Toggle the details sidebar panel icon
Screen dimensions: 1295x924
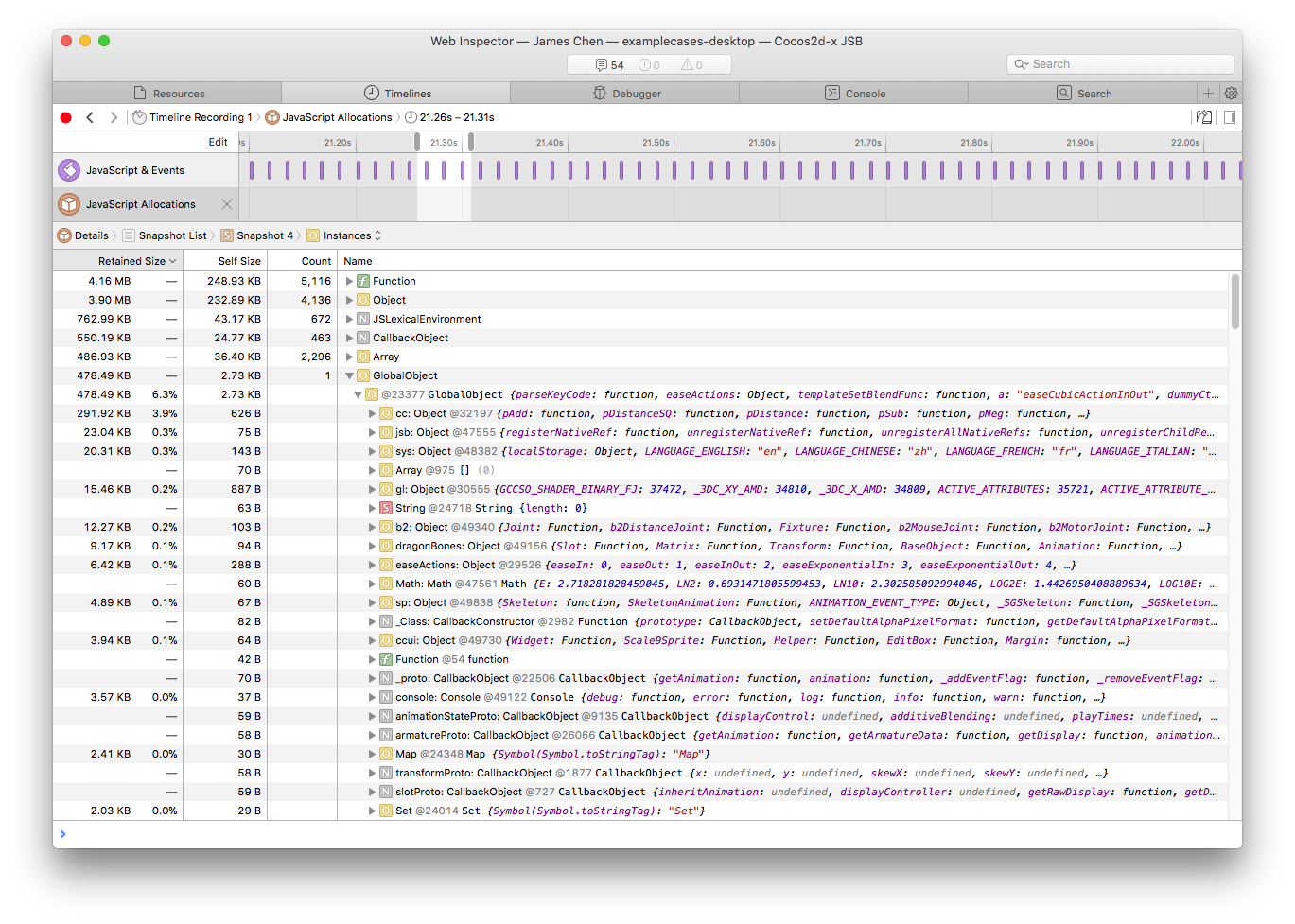1230,117
